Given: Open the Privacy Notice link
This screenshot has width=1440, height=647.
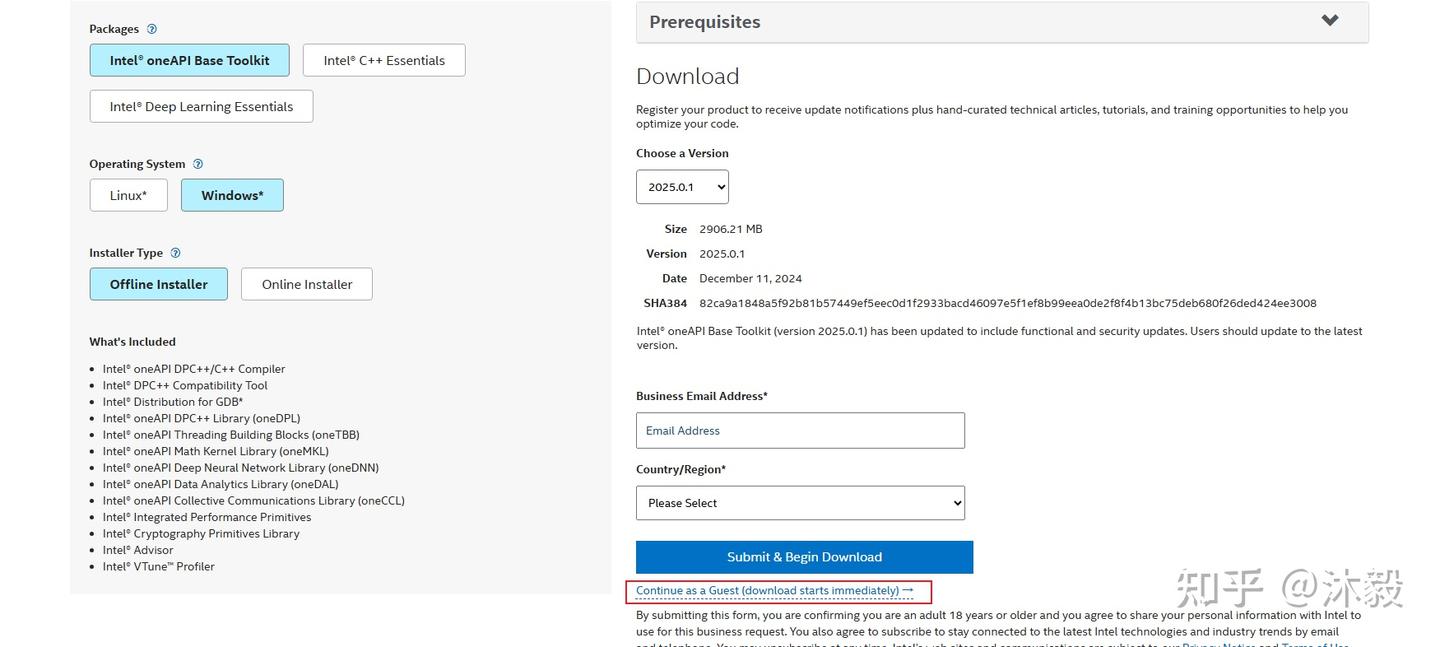Looking at the screenshot, I should pyautogui.click(x=1217, y=645).
